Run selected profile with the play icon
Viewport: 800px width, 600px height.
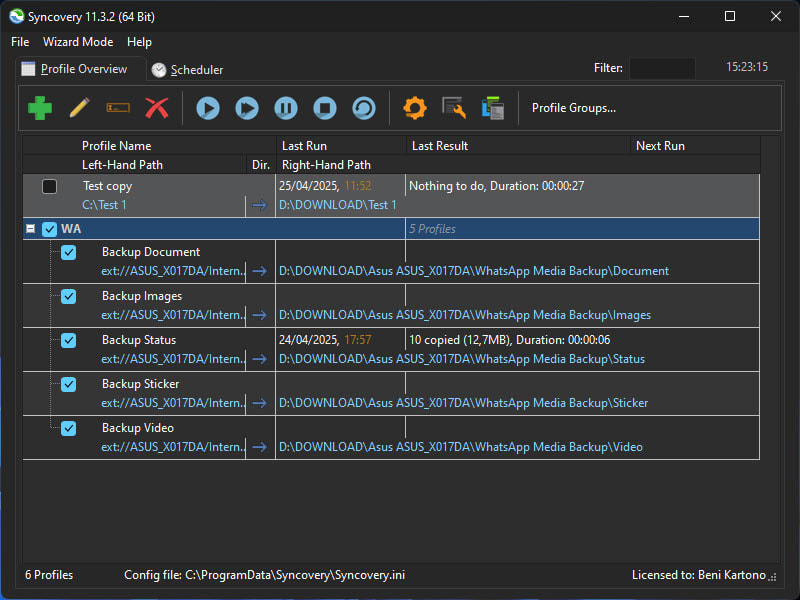pyautogui.click(x=208, y=108)
